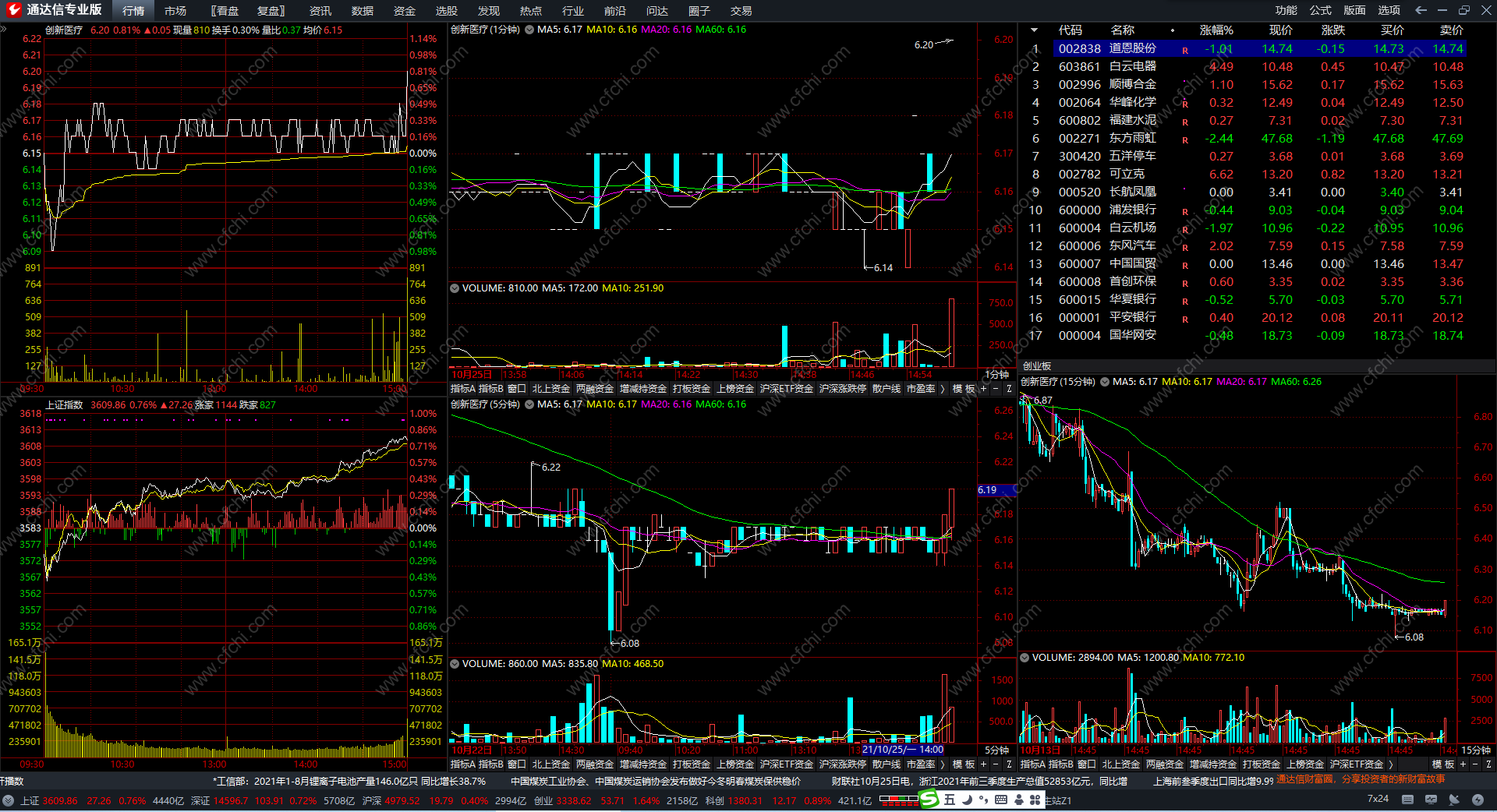Click Z icon in 15-minute toolbar

[x=1488, y=764]
